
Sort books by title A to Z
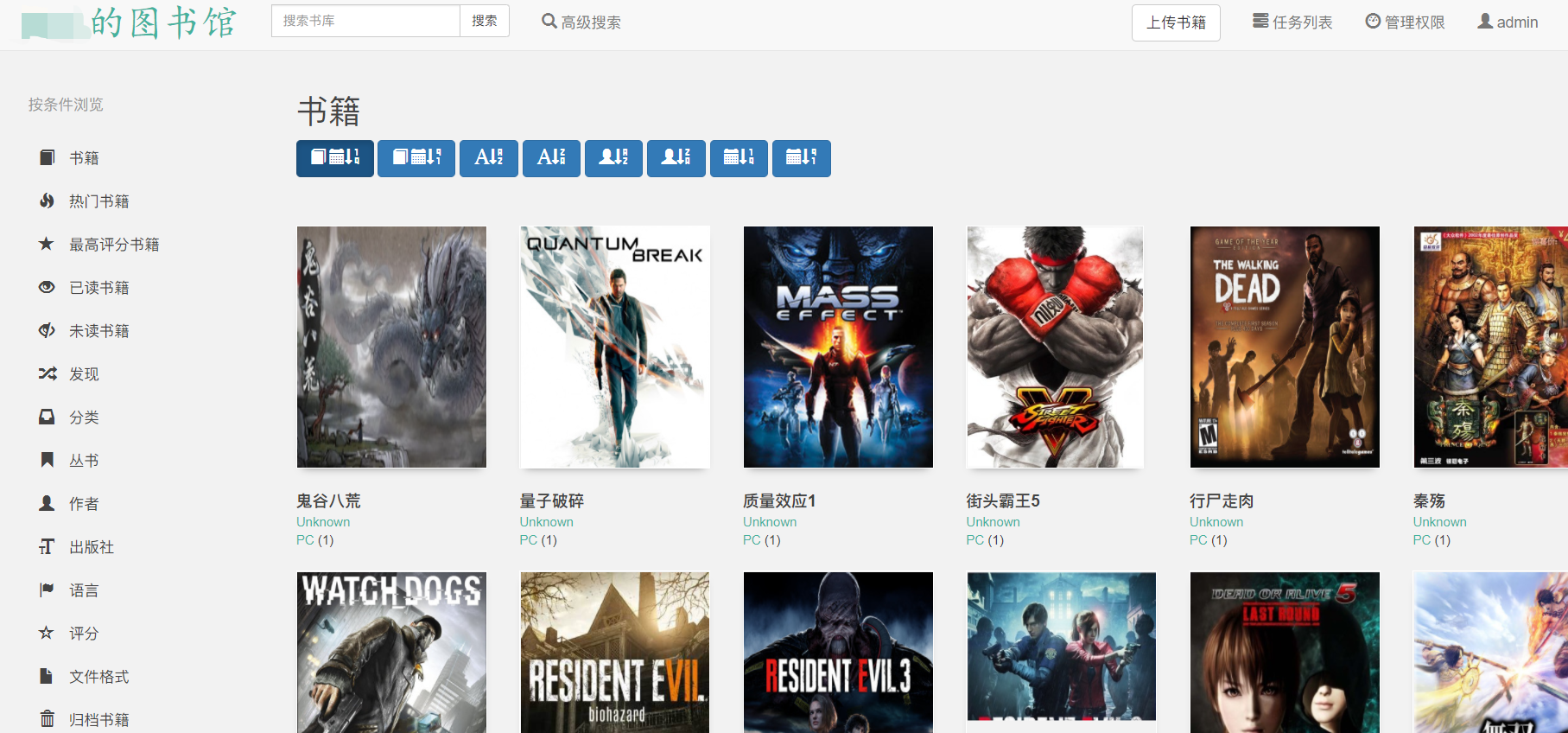[489, 158]
